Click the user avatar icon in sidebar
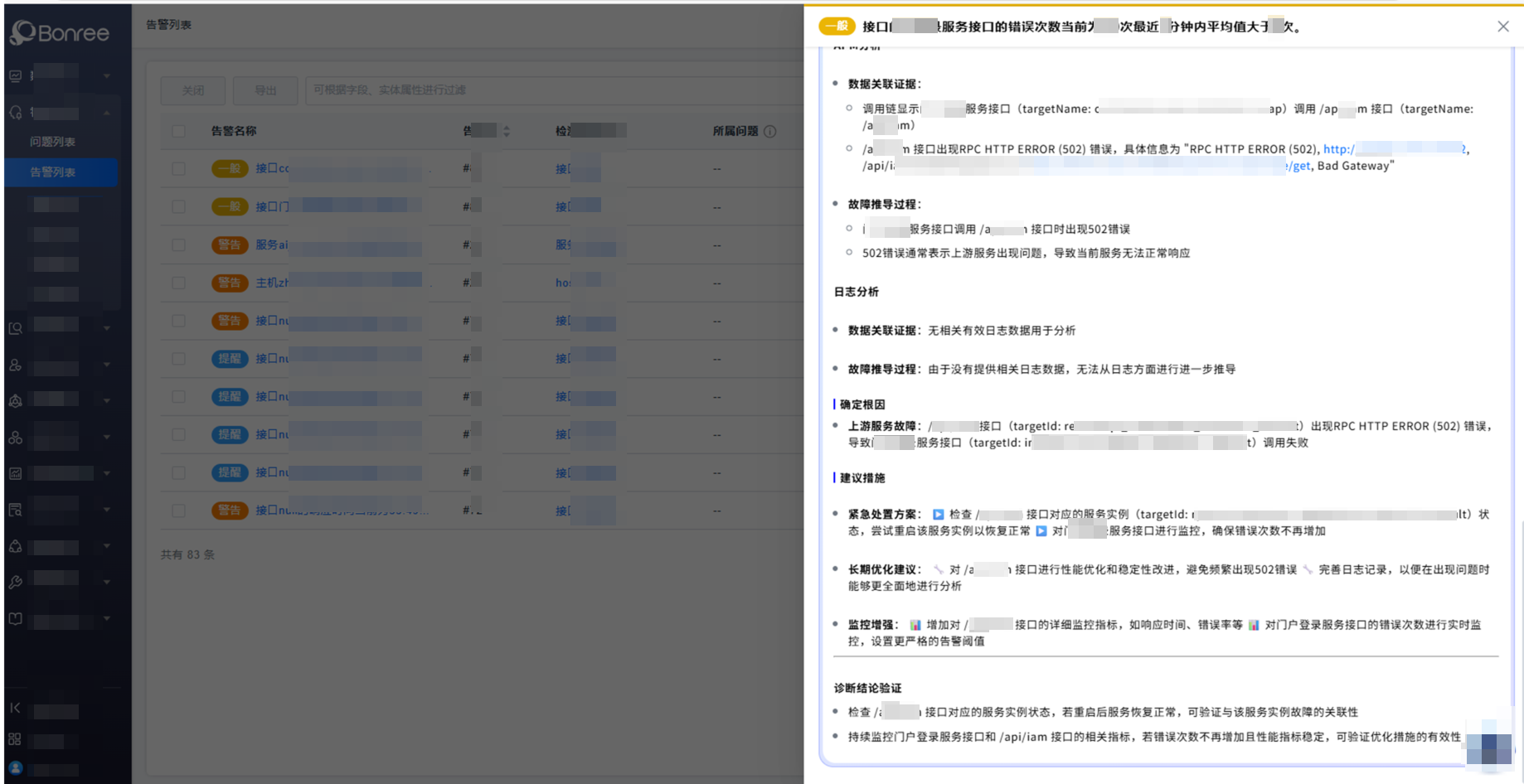This screenshot has height=784, width=1524. (15, 767)
